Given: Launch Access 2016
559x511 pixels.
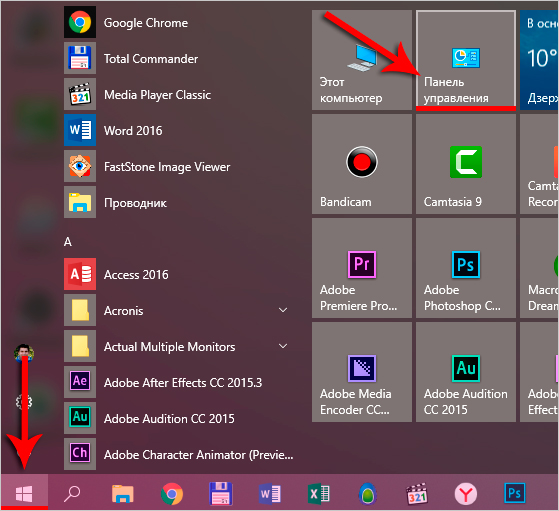Looking at the screenshot, I should pos(178,274).
